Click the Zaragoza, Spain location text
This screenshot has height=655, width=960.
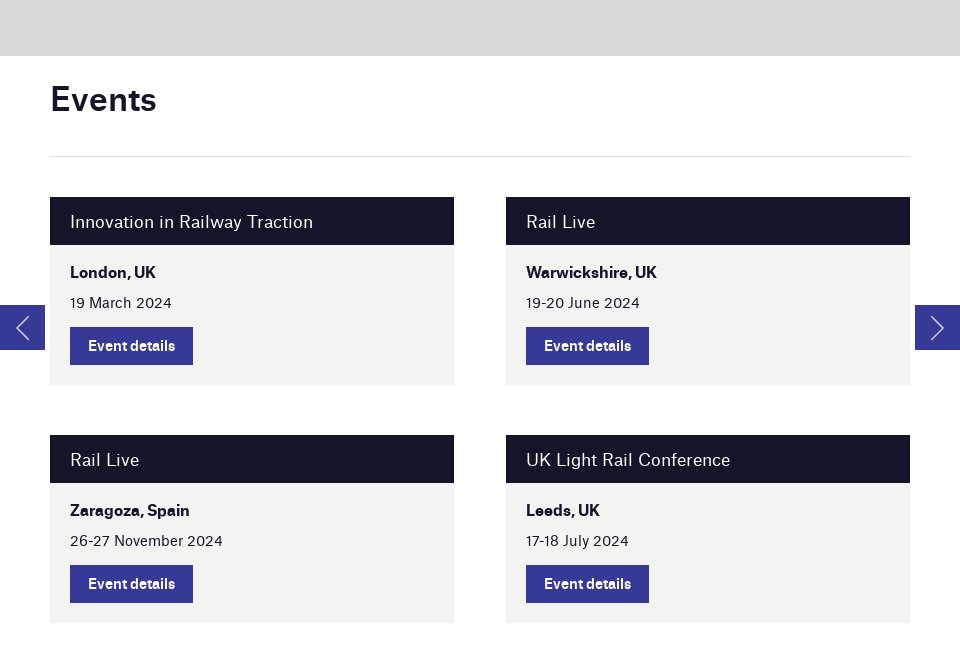[x=129, y=510]
